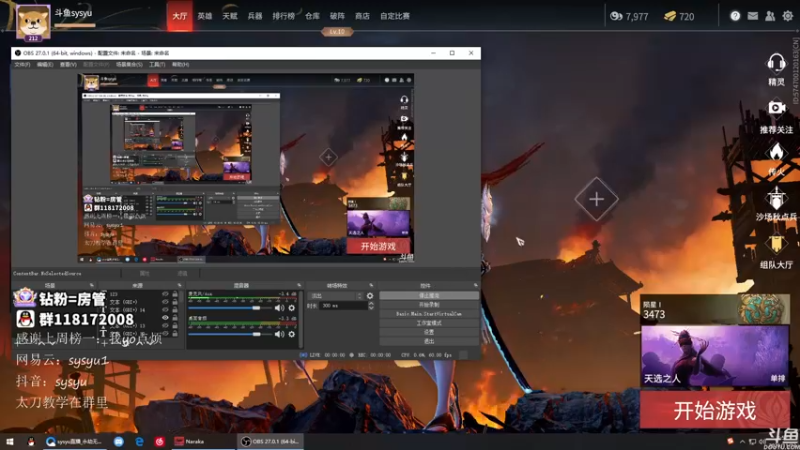Viewport: 800px width, 450px height.
Task: Click the red 开始游戏 start game button
Action: [715, 410]
